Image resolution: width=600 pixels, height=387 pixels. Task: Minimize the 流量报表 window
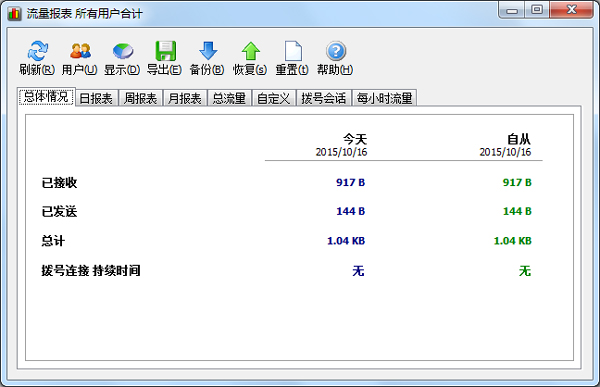pyautogui.click(x=512, y=10)
